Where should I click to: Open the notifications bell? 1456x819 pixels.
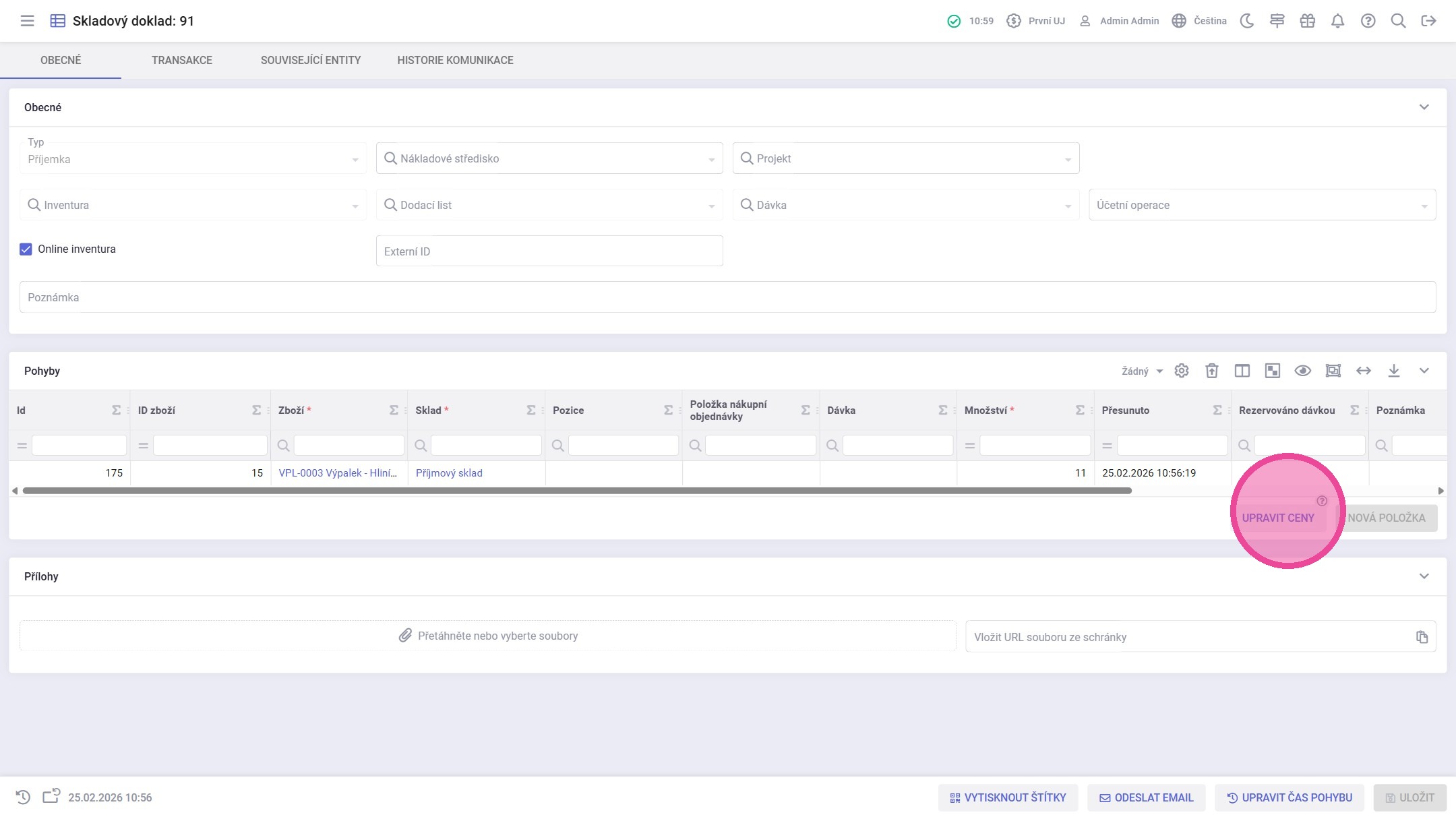pos(1337,21)
